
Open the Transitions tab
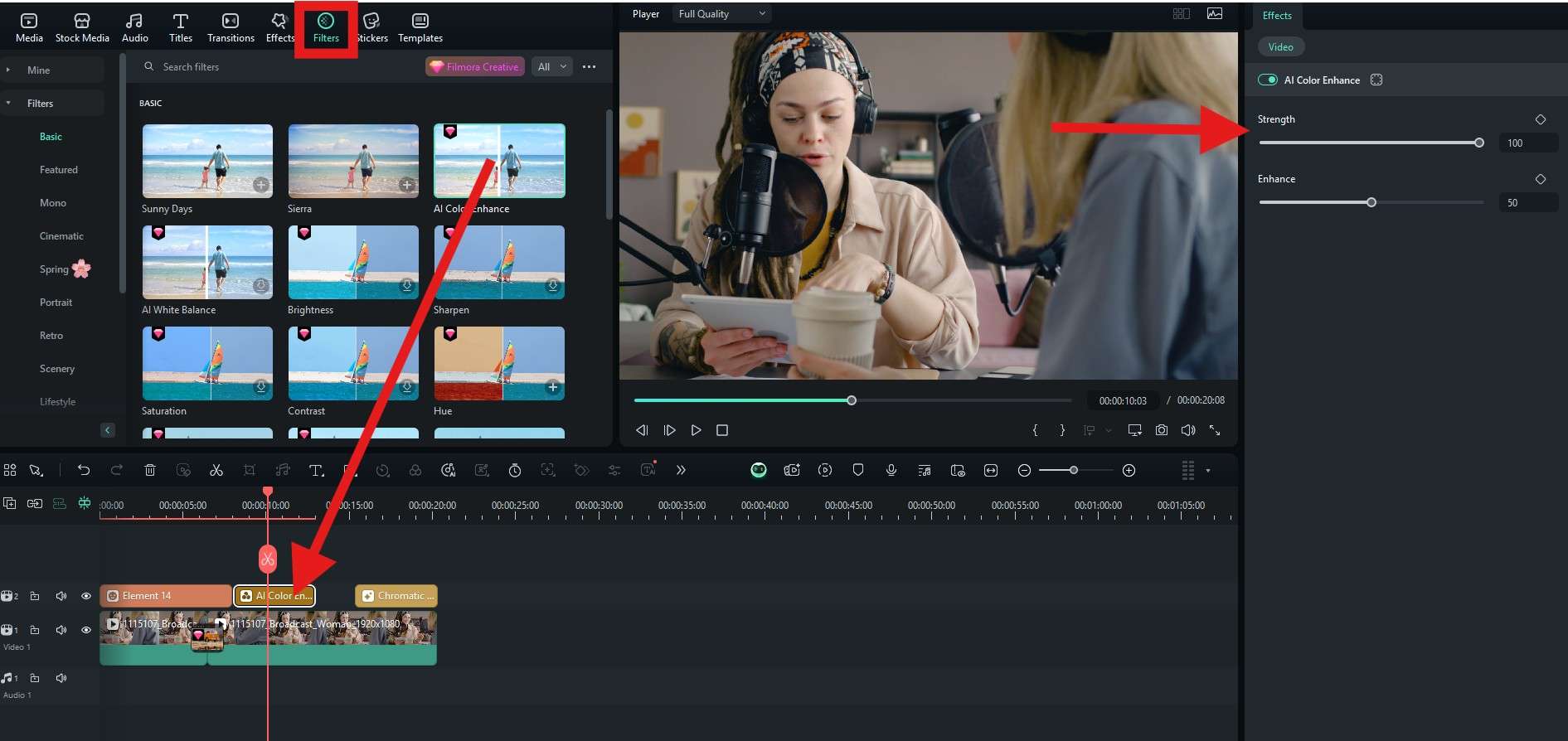(231, 27)
